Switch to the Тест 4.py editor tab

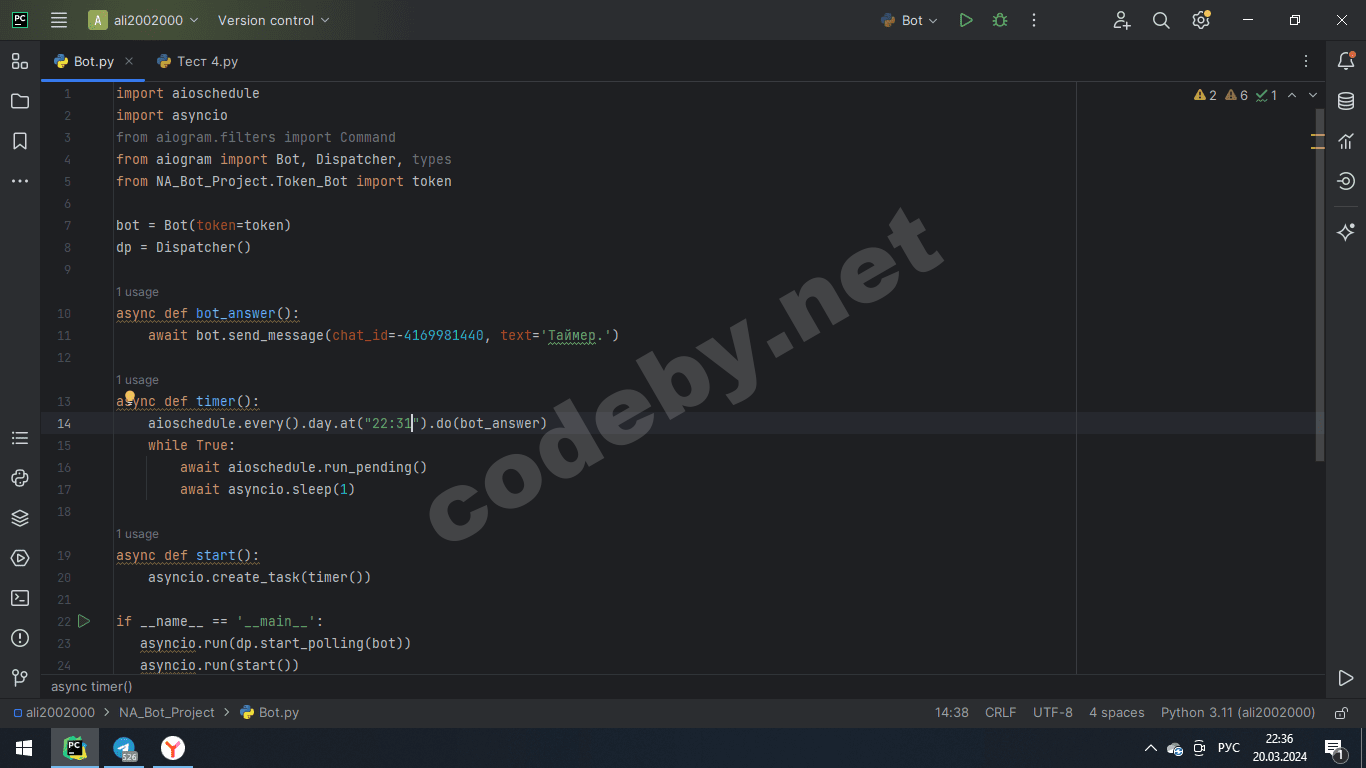(198, 61)
